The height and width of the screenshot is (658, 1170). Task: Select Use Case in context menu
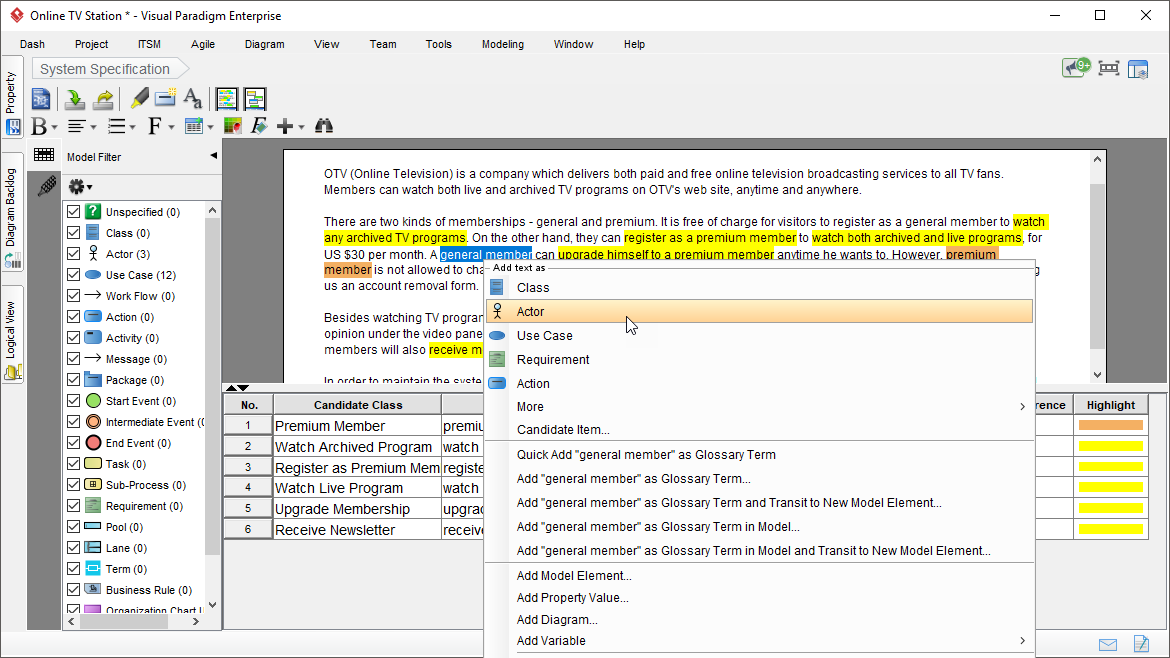click(x=760, y=336)
